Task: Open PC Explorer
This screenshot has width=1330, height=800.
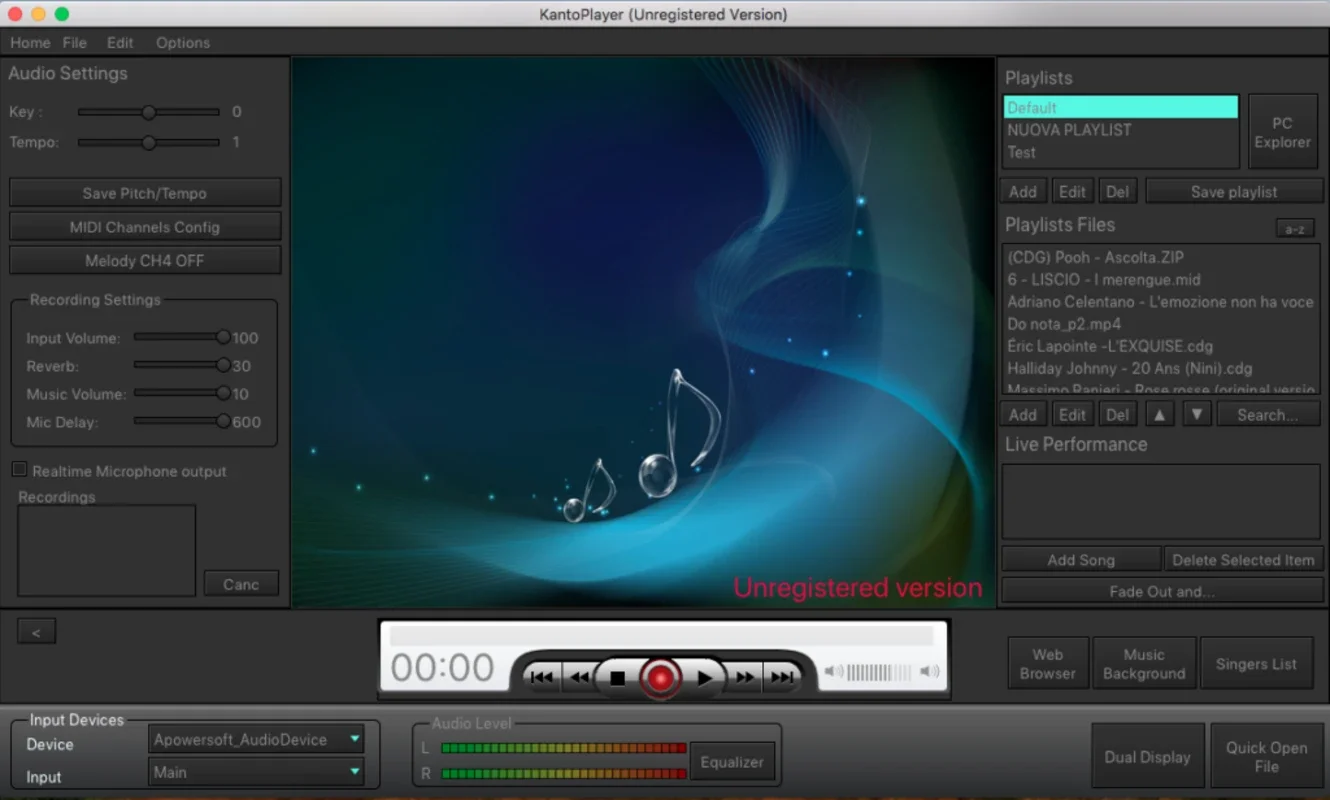Action: (x=1283, y=133)
